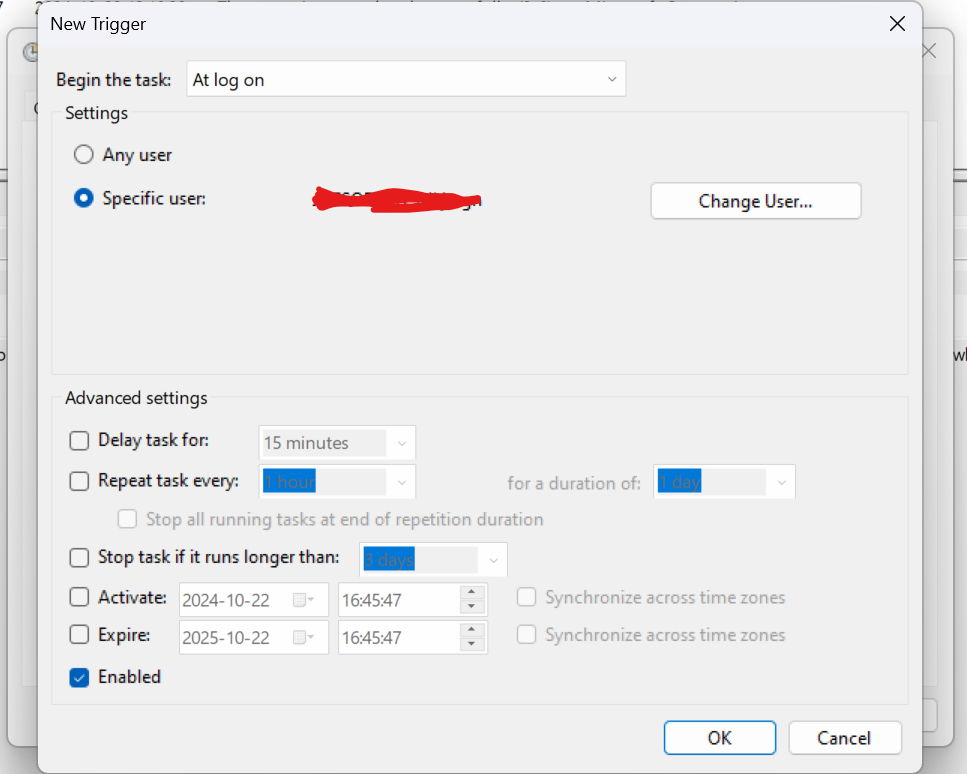Expand the 1 hour repeat interval dropdown
Screen dimensions: 967x774
tap(402, 483)
